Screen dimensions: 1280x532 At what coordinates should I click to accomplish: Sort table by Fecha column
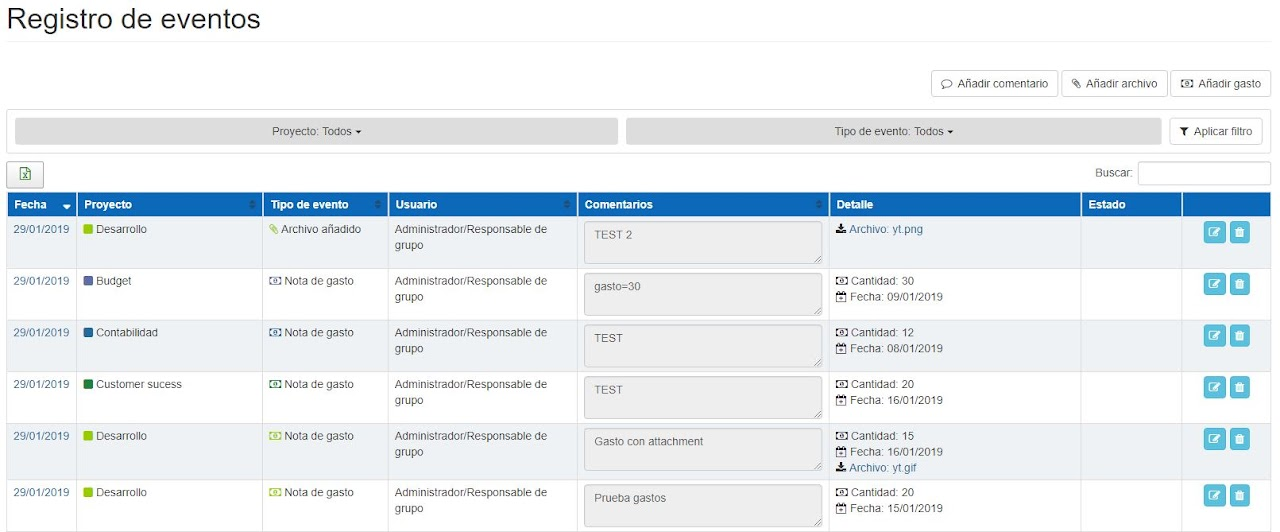click(41, 205)
